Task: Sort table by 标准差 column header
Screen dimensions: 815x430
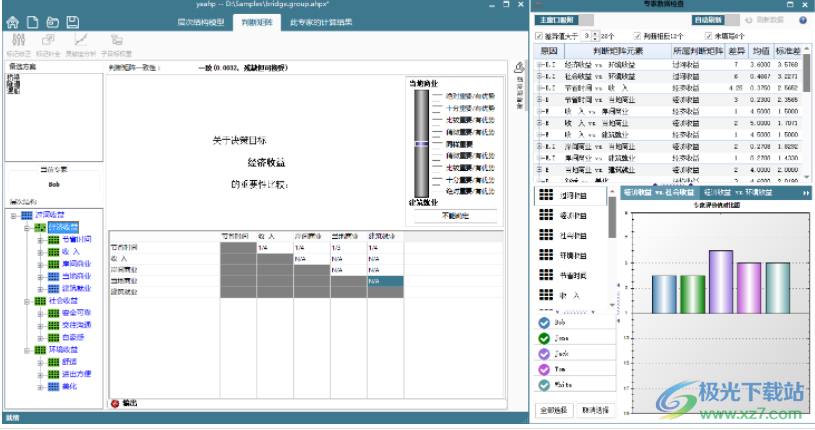Action: [788, 51]
